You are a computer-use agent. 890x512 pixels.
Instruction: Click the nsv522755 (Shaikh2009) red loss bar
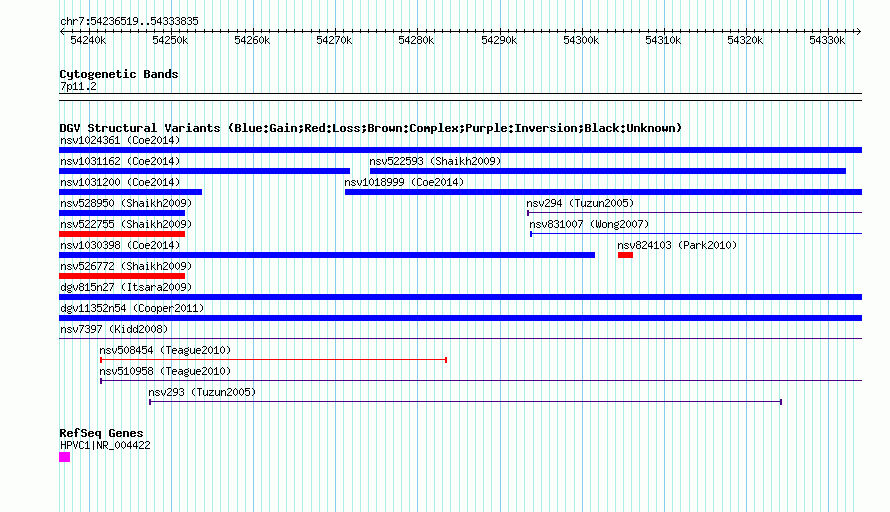122,234
